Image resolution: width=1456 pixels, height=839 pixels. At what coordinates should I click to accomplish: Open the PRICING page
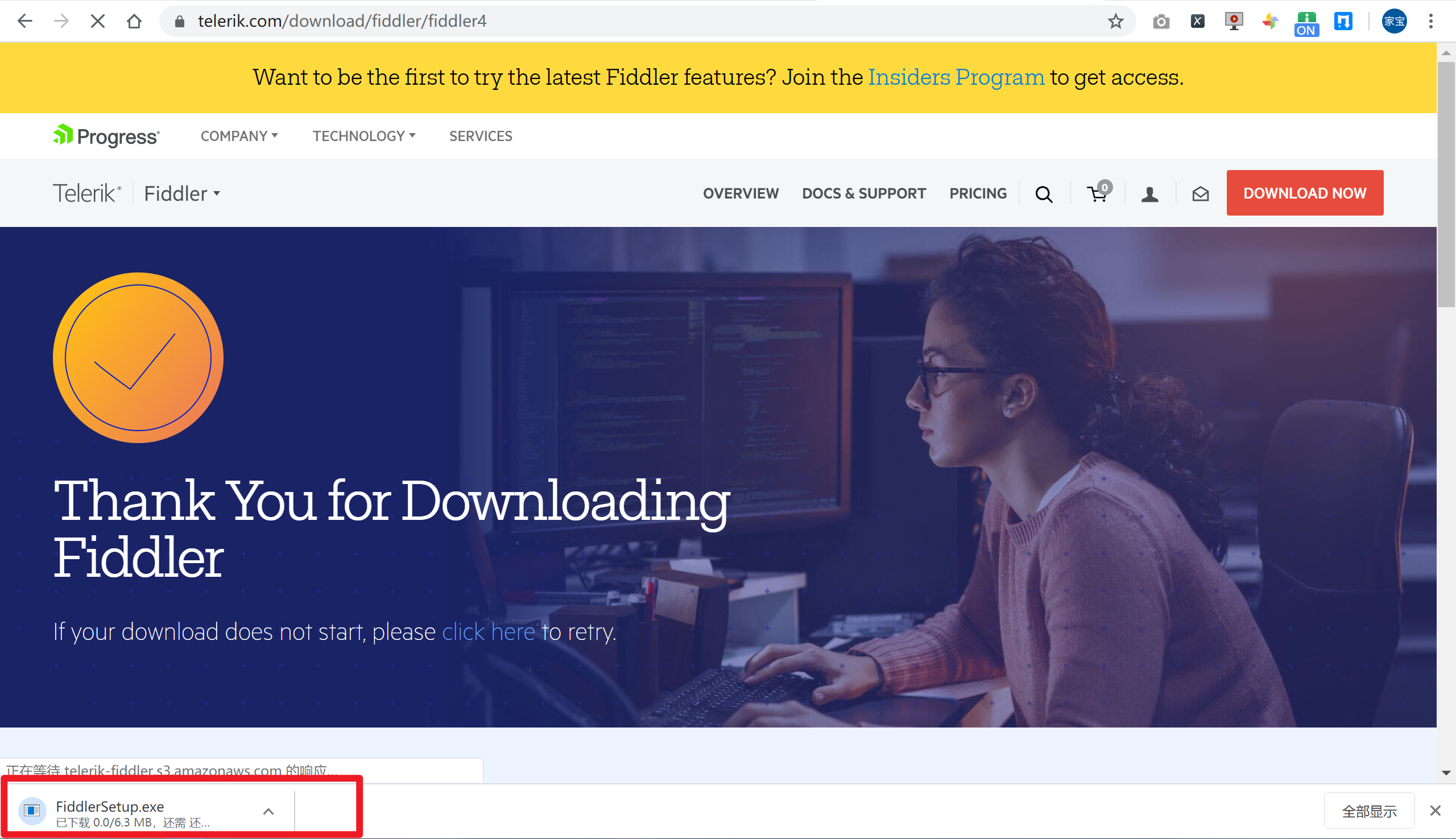[978, 193]
